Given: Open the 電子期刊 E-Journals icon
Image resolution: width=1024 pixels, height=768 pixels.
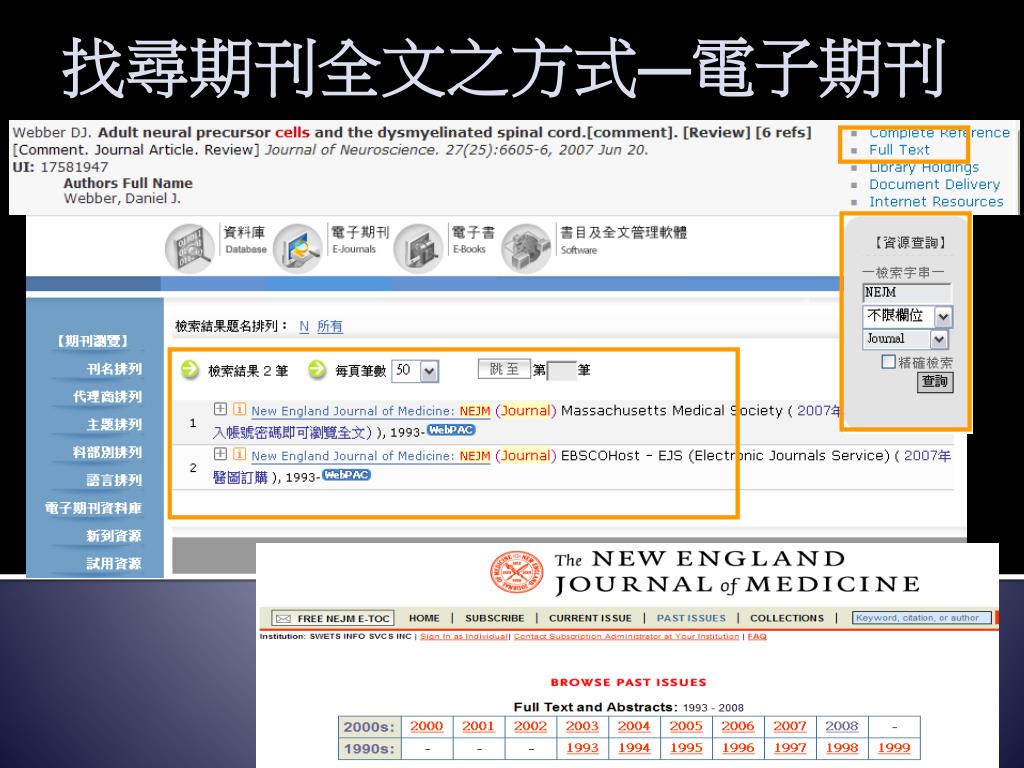Looking at the screenshot, I should coord(298,248).
